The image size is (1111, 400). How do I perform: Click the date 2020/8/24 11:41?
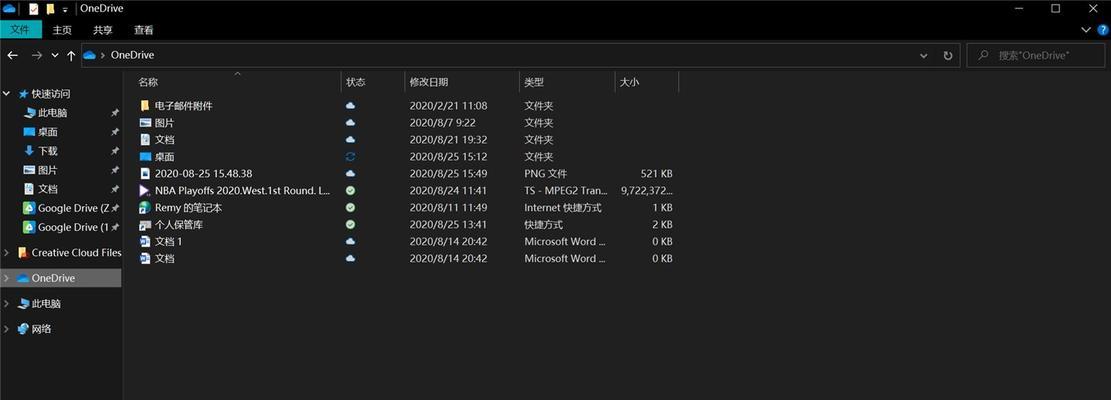[448, 190]
